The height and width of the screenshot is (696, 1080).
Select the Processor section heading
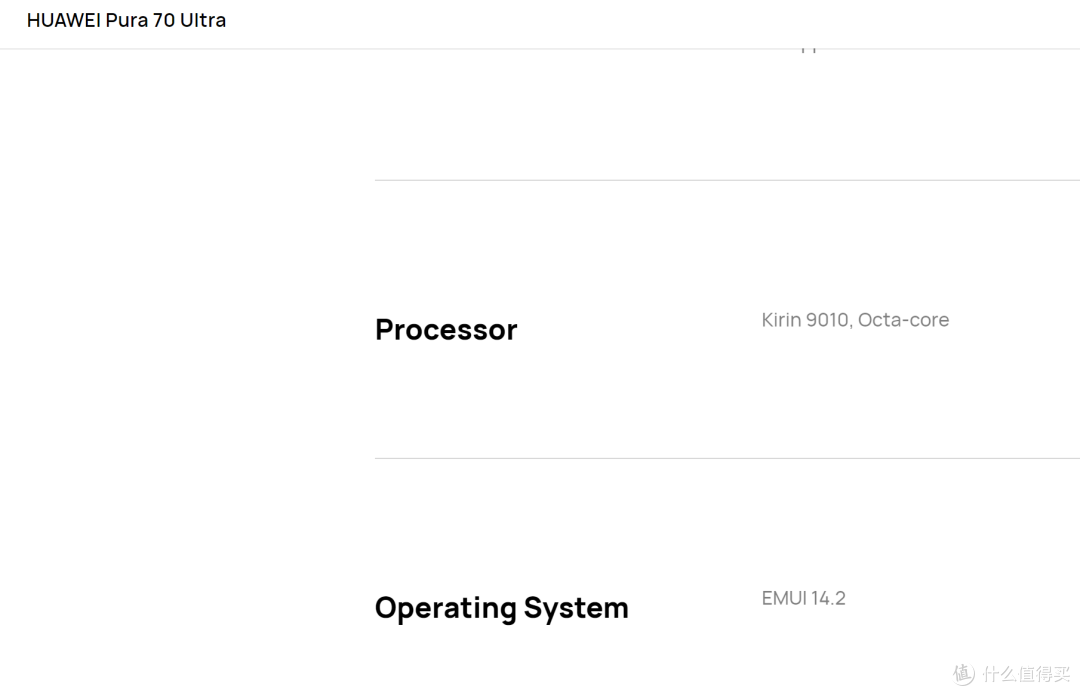446,330
